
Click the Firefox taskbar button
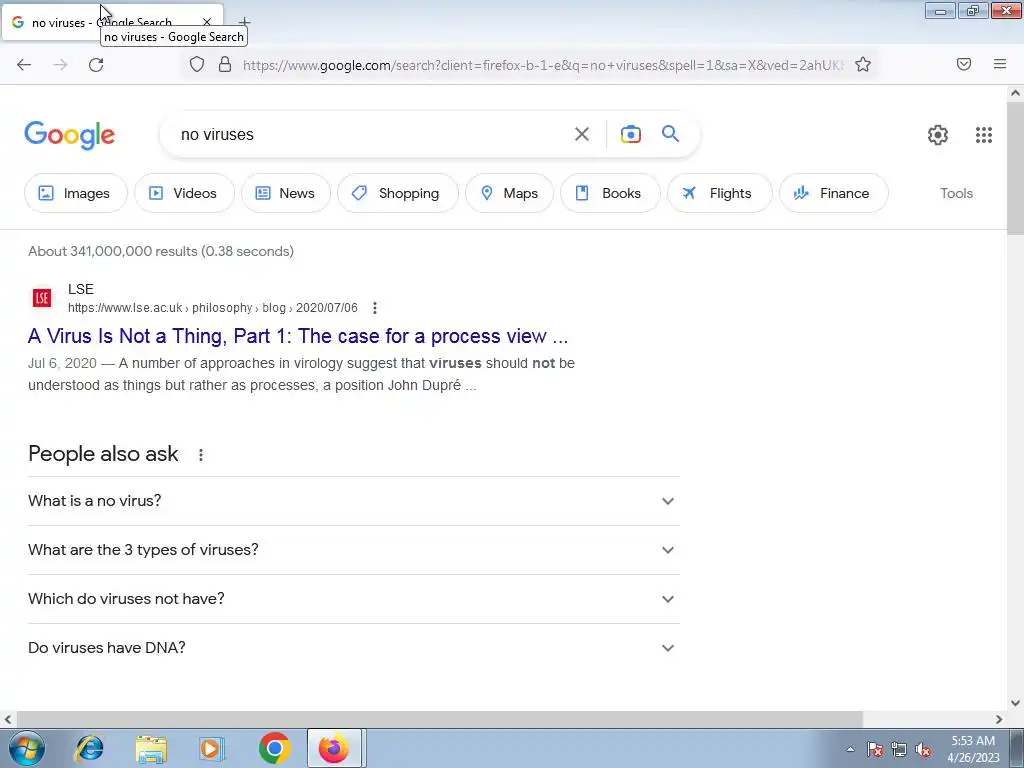coord(334,748)
